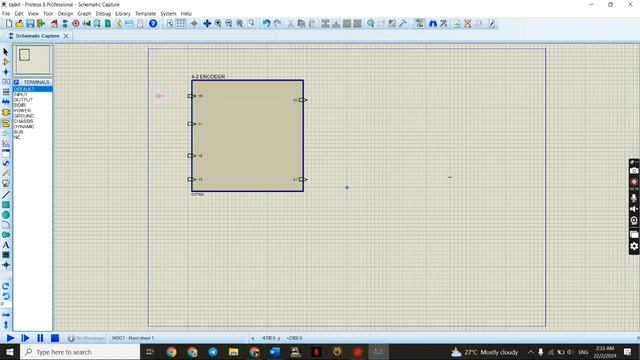Open the View menu
Screen dimensions: 640x360
coord(33,13)
